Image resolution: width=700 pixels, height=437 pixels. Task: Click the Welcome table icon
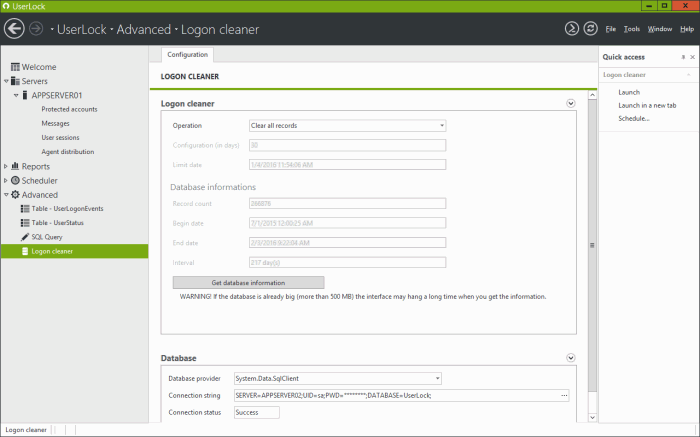click(15, 67)
